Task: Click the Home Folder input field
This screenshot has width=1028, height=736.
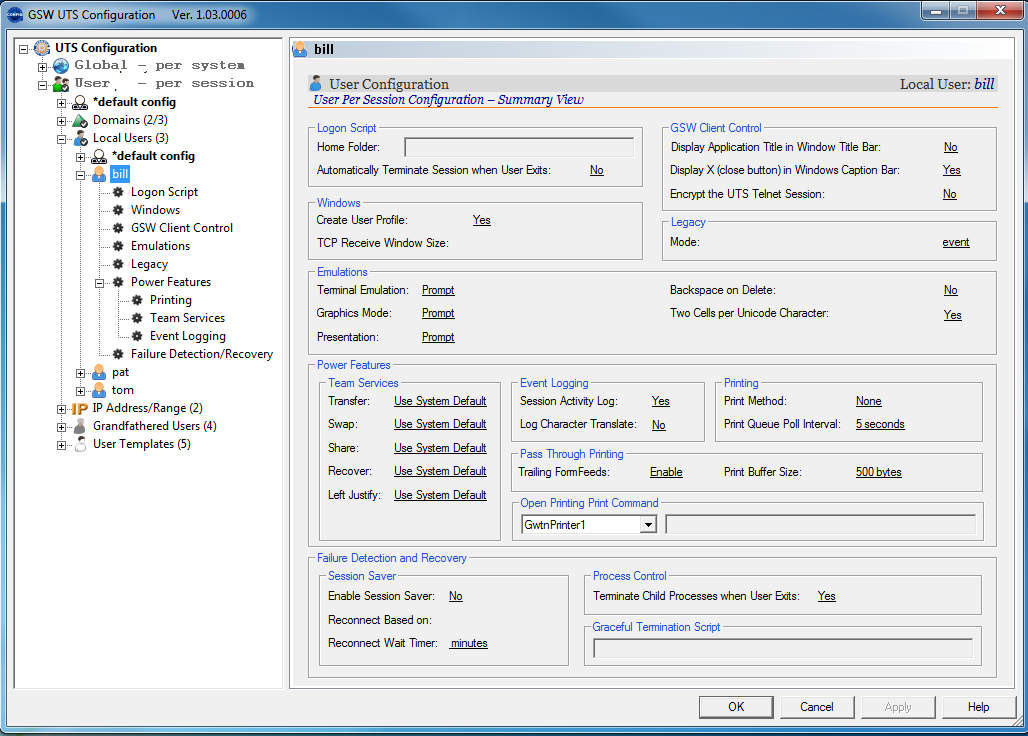Action: tap(519, 147)
